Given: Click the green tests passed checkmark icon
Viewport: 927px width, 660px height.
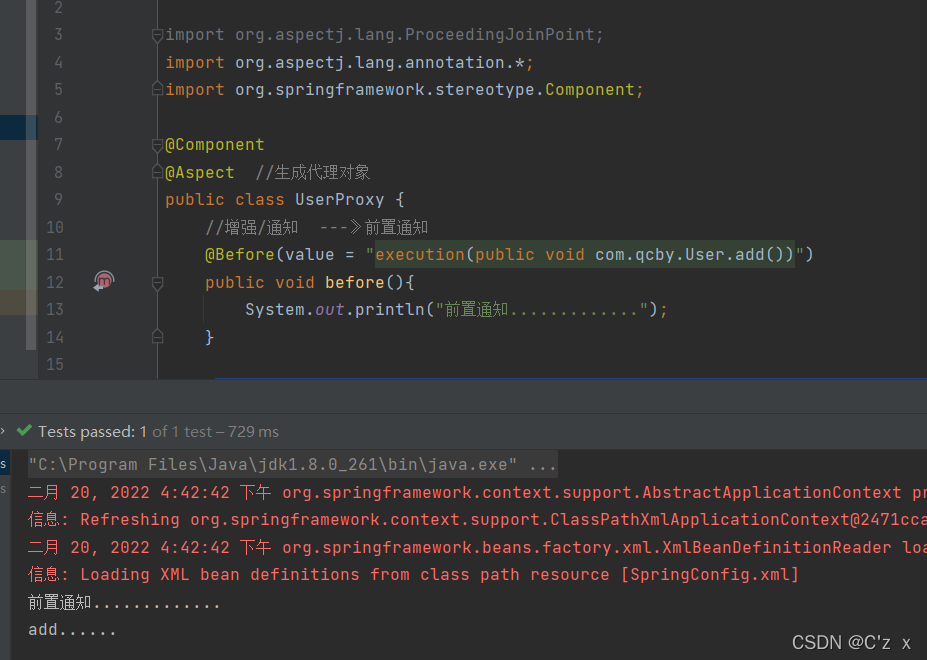Looking at the screenshot, I should [x=24, y=431].
